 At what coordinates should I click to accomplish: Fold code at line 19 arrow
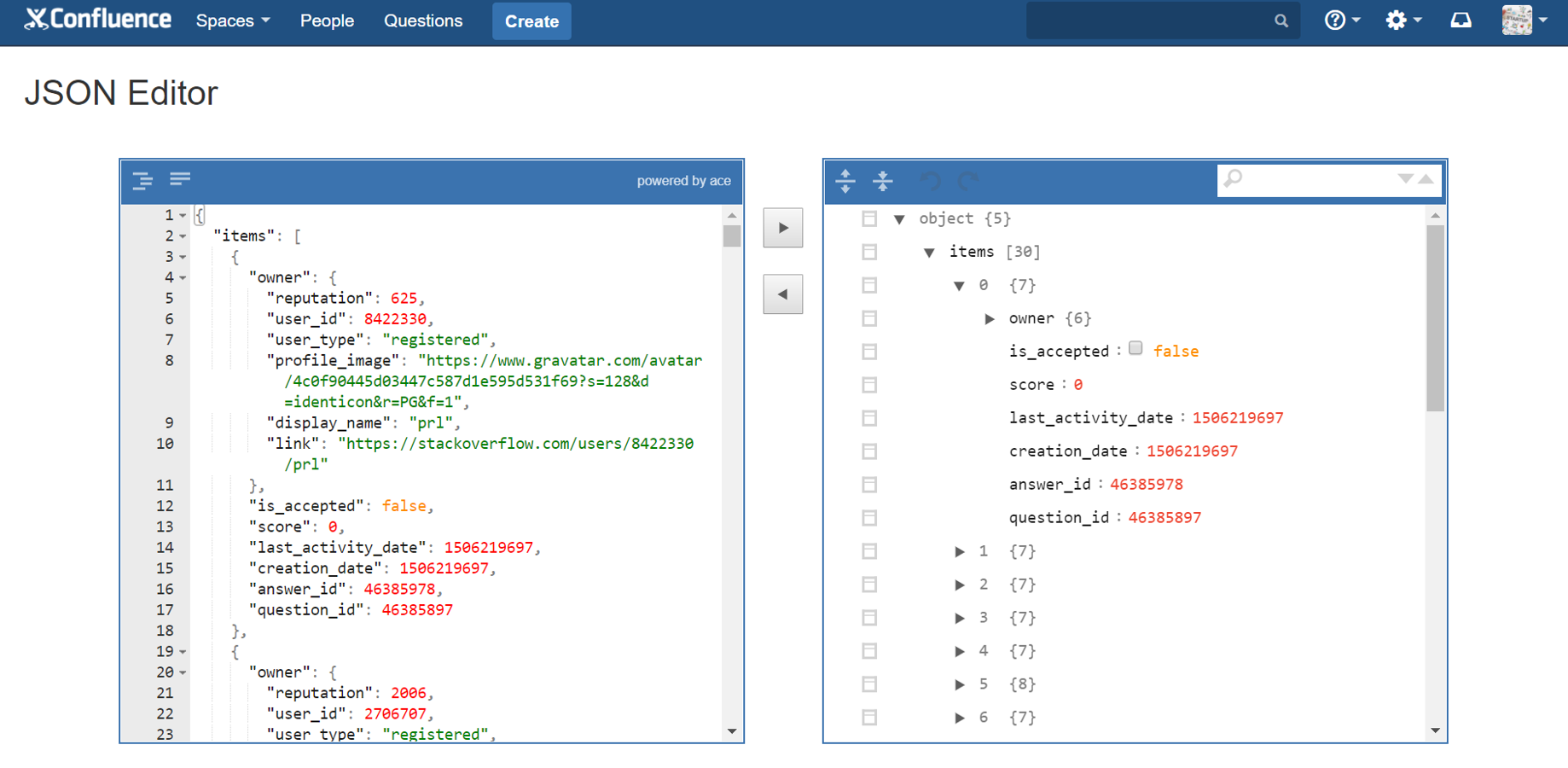tap(183, 653)
